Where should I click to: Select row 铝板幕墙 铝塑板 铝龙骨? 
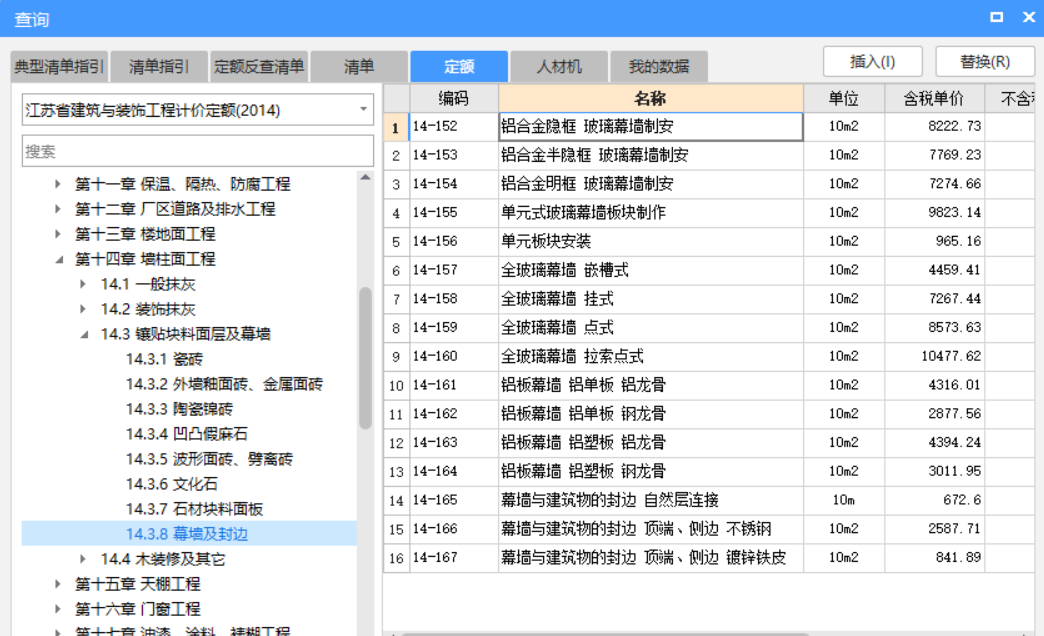pos(651,442)
